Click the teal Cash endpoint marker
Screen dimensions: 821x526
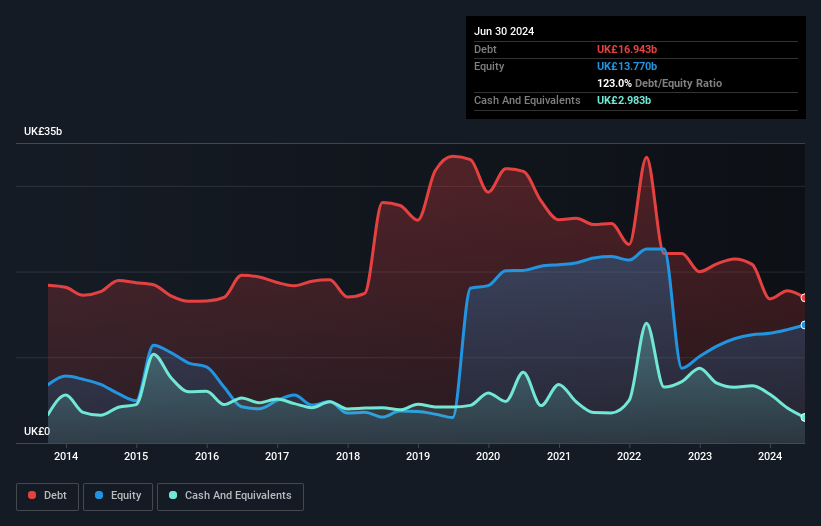pos(804,417)
